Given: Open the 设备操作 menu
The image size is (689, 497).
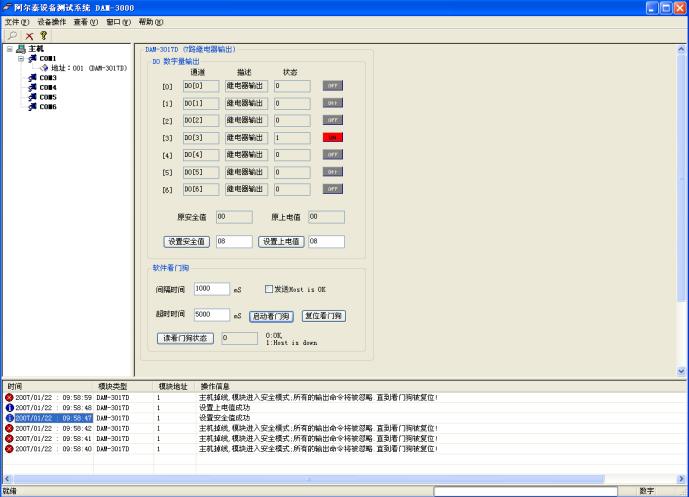Looking at the screenshot, I should pyautogui.click(x=52, y=21).
